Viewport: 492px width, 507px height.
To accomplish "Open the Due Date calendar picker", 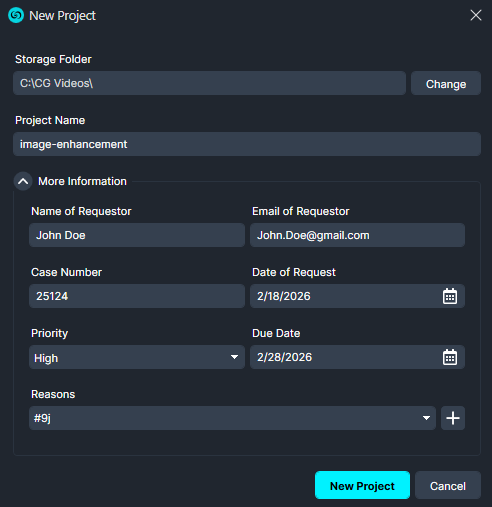I will [x=450, y=357].
